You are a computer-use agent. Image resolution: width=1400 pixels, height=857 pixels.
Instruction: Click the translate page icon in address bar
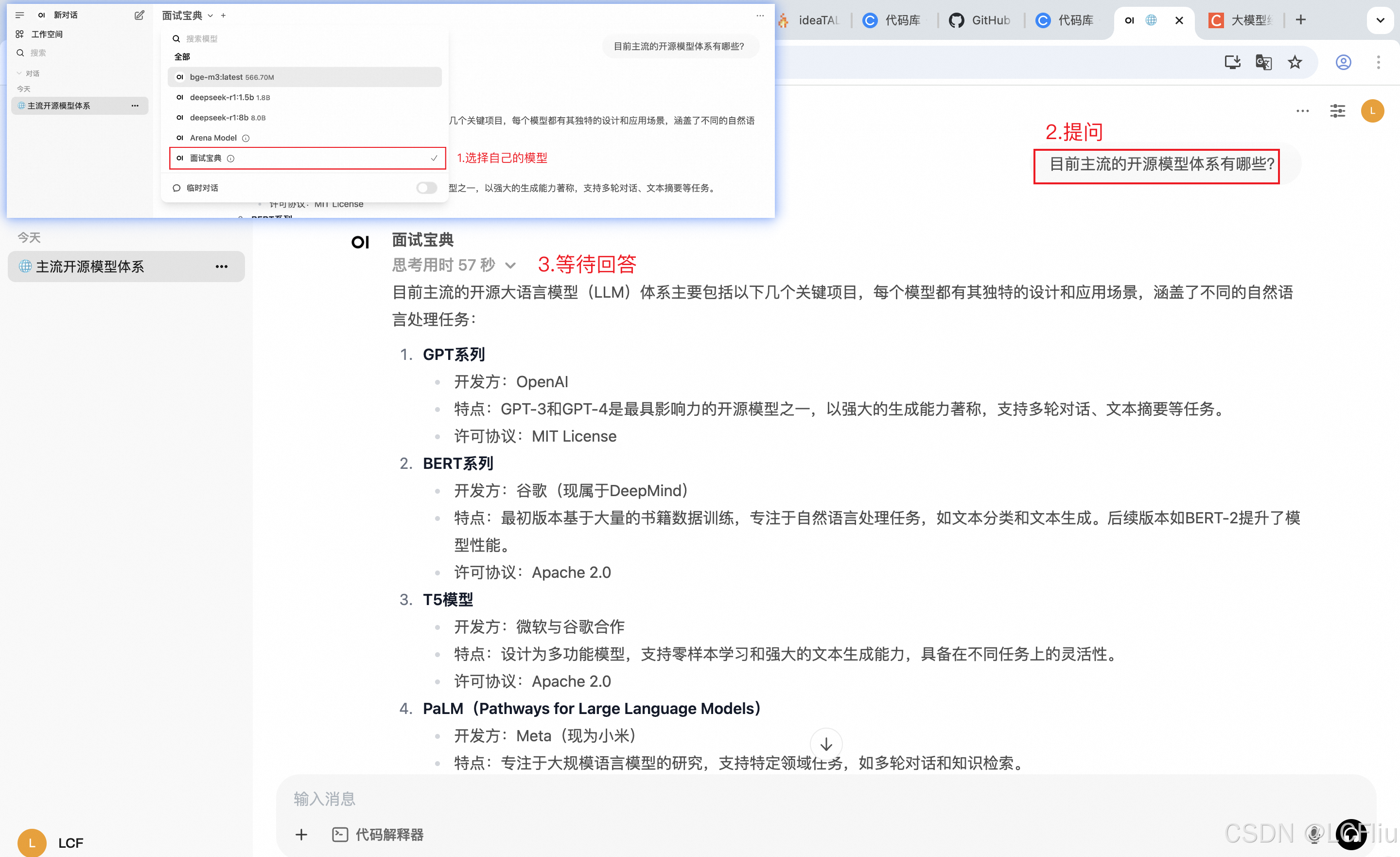1263,62
